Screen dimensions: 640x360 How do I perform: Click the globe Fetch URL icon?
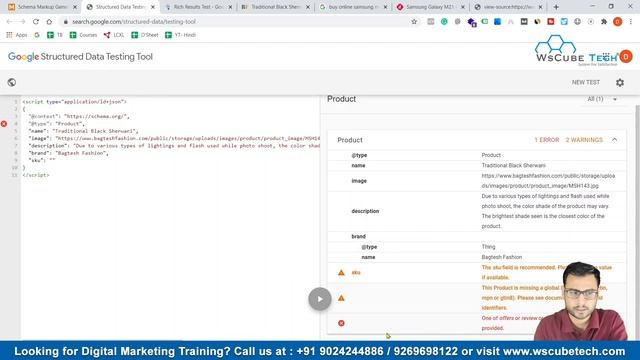(11, 82)
